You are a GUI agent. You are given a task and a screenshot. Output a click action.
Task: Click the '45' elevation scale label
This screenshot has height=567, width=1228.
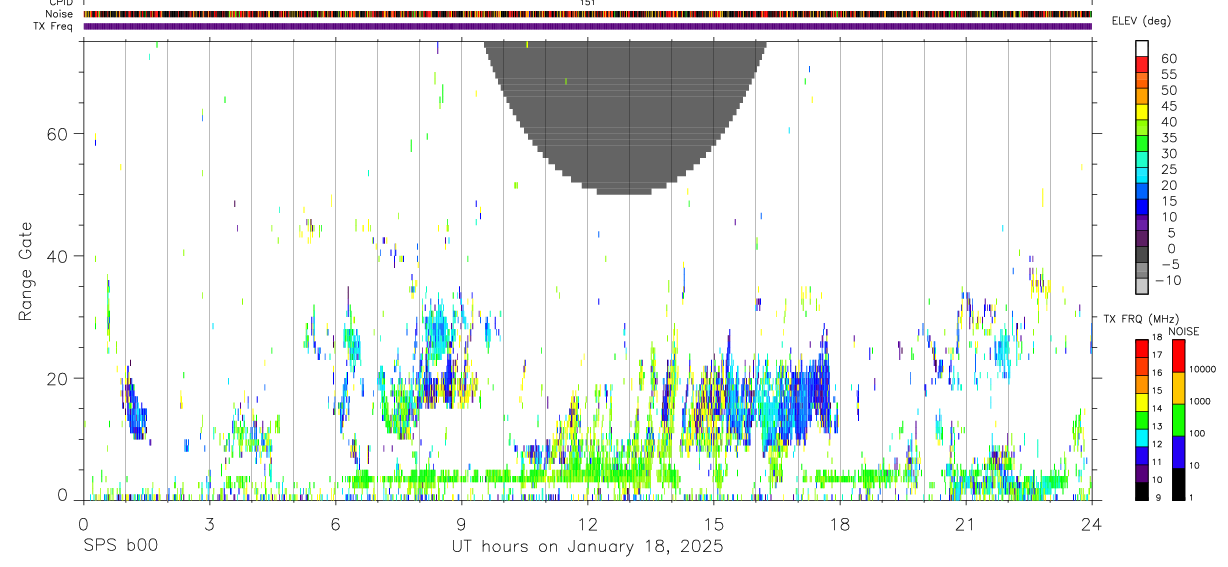(x=1169, y=106)
